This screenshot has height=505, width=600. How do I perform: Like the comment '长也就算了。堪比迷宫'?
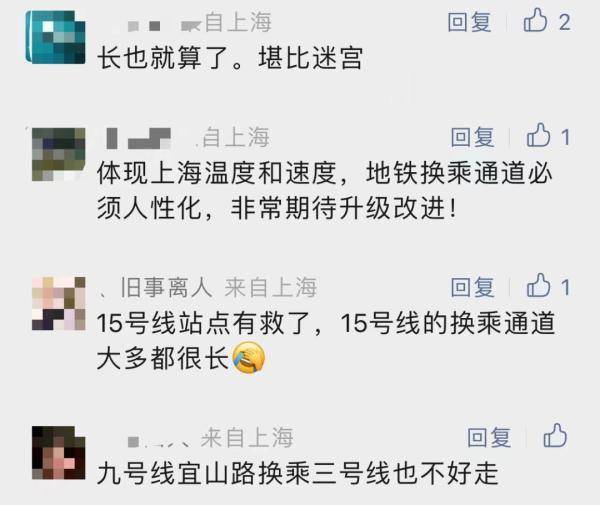click(x=535, y=21)
